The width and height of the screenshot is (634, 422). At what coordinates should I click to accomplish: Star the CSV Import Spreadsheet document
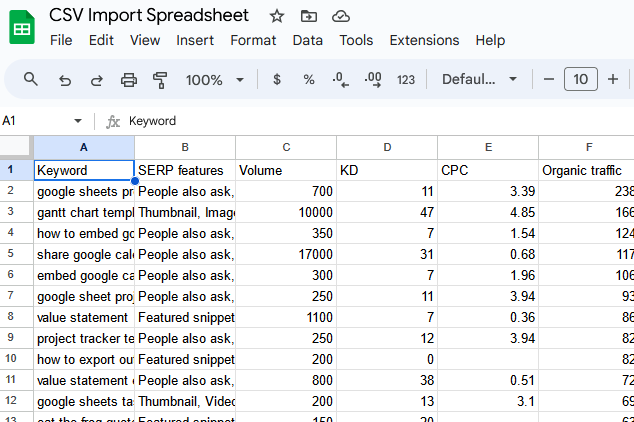277,17
